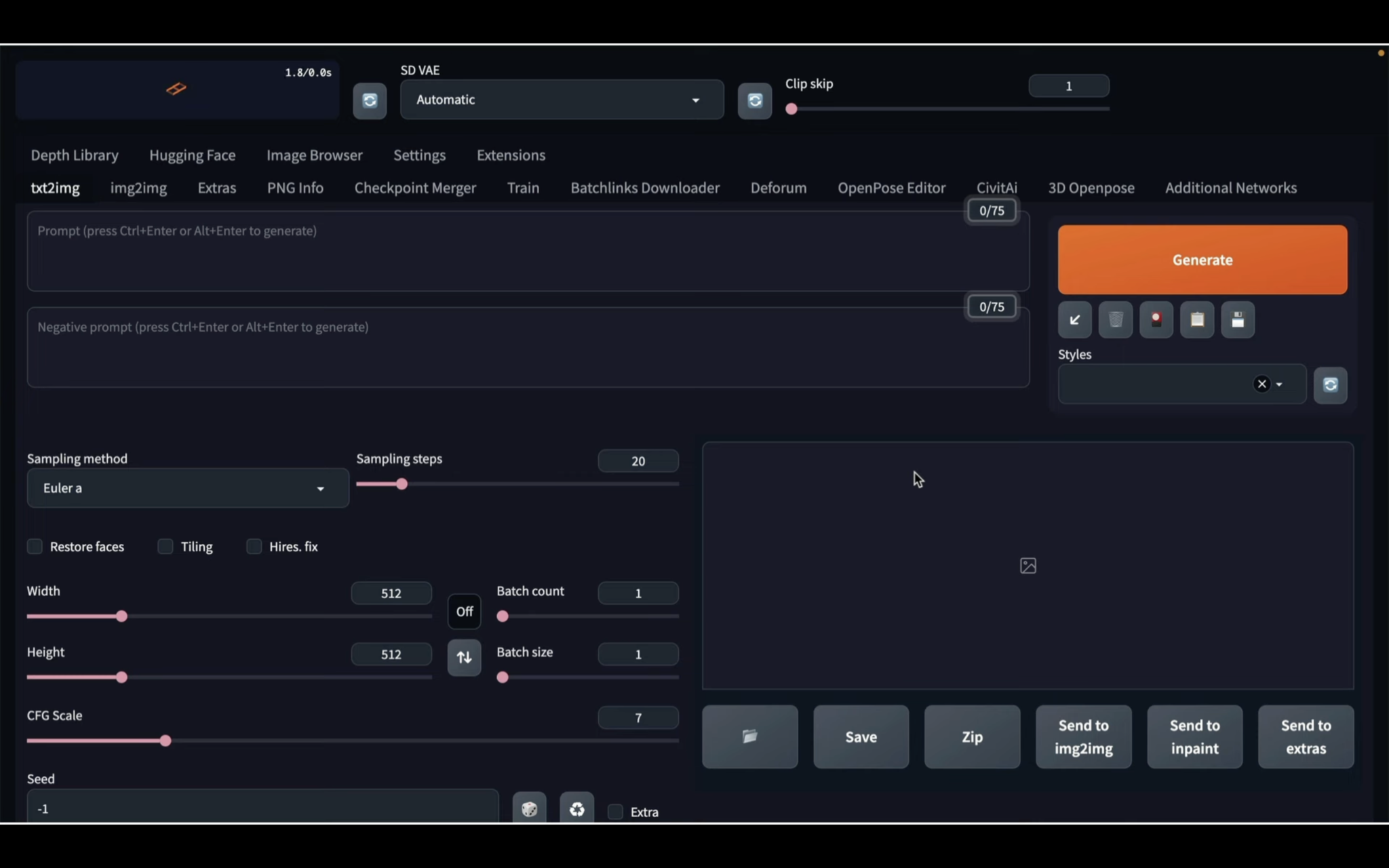Expand the Sampling method Euler a dropdown
1389x868 pixels.
pos(188,488)
